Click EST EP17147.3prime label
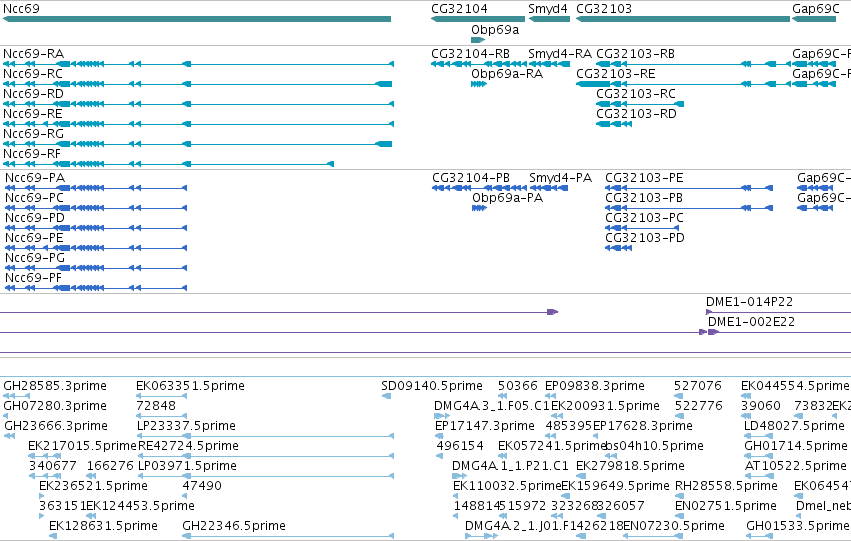The image size is (851, 541). point(485,426)
